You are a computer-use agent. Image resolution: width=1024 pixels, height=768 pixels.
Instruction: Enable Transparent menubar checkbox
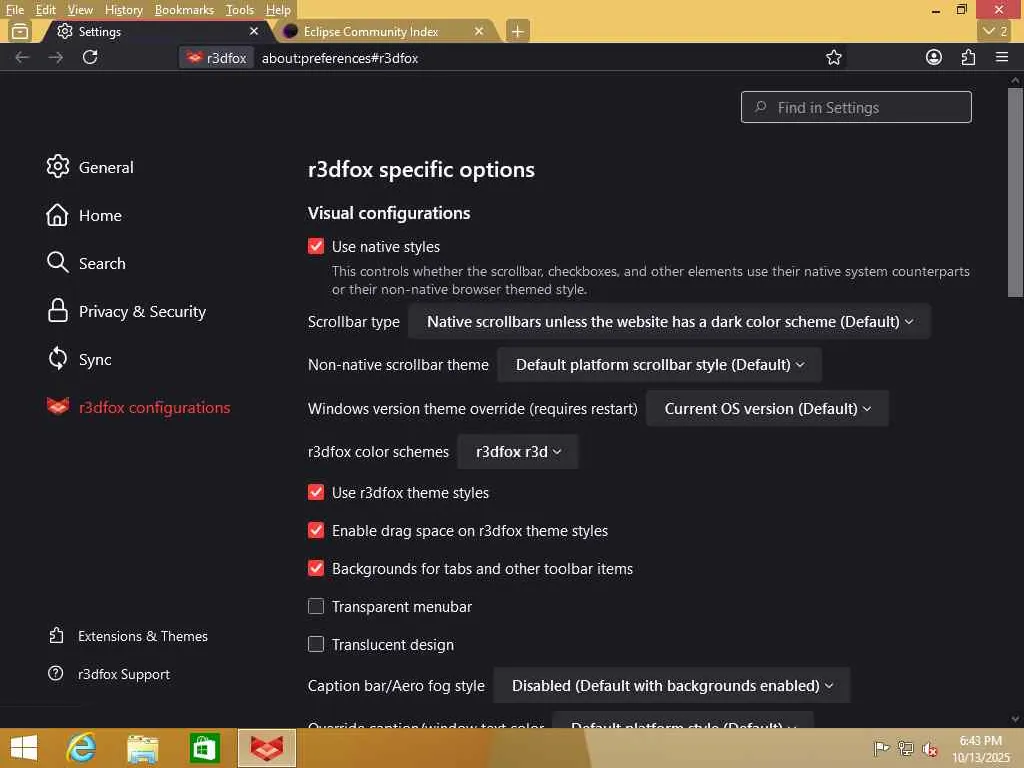pos(316,606)
